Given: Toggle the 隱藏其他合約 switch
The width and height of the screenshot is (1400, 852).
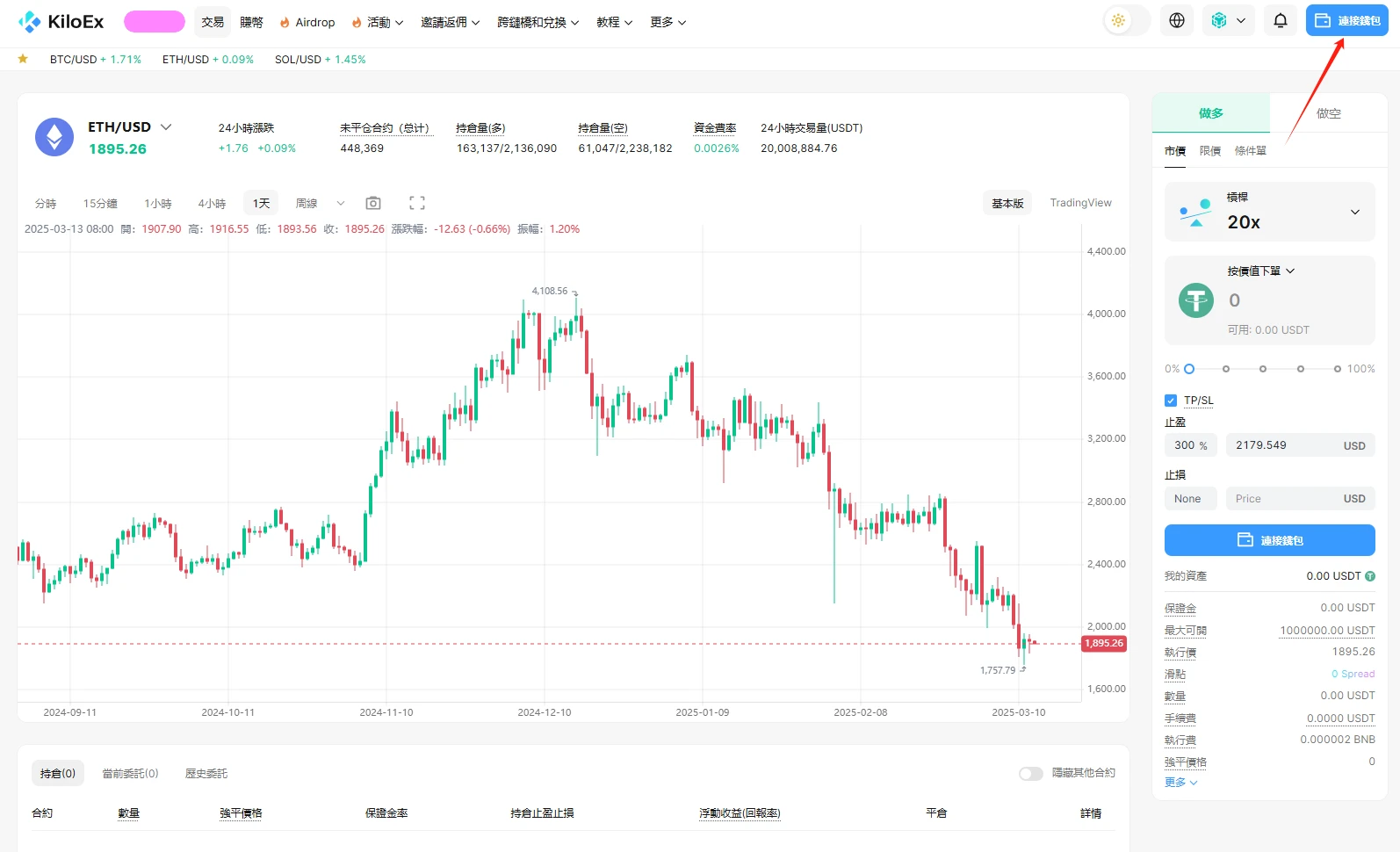Looking at the screenshot, I should (1030, 773).
